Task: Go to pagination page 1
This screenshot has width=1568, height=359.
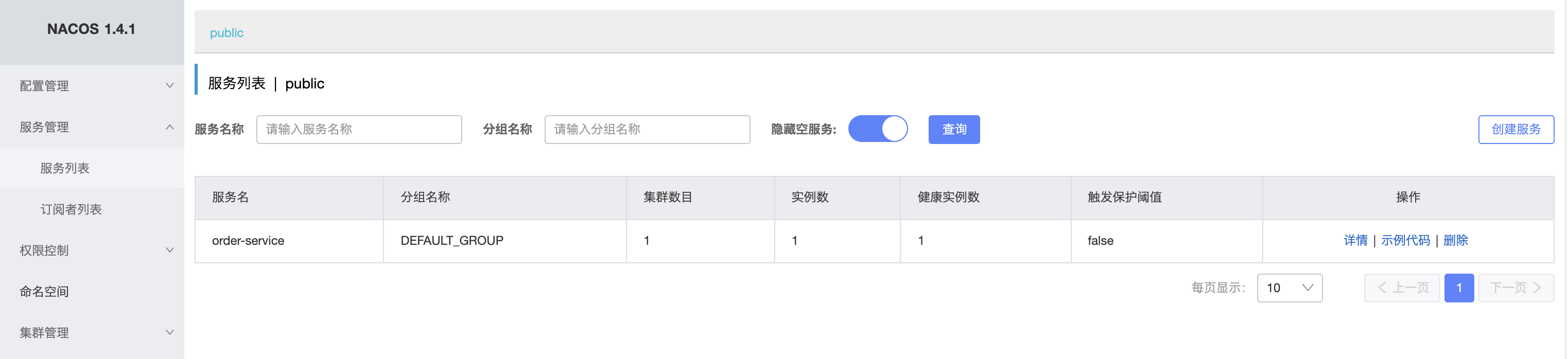Action: point(1458,288)
